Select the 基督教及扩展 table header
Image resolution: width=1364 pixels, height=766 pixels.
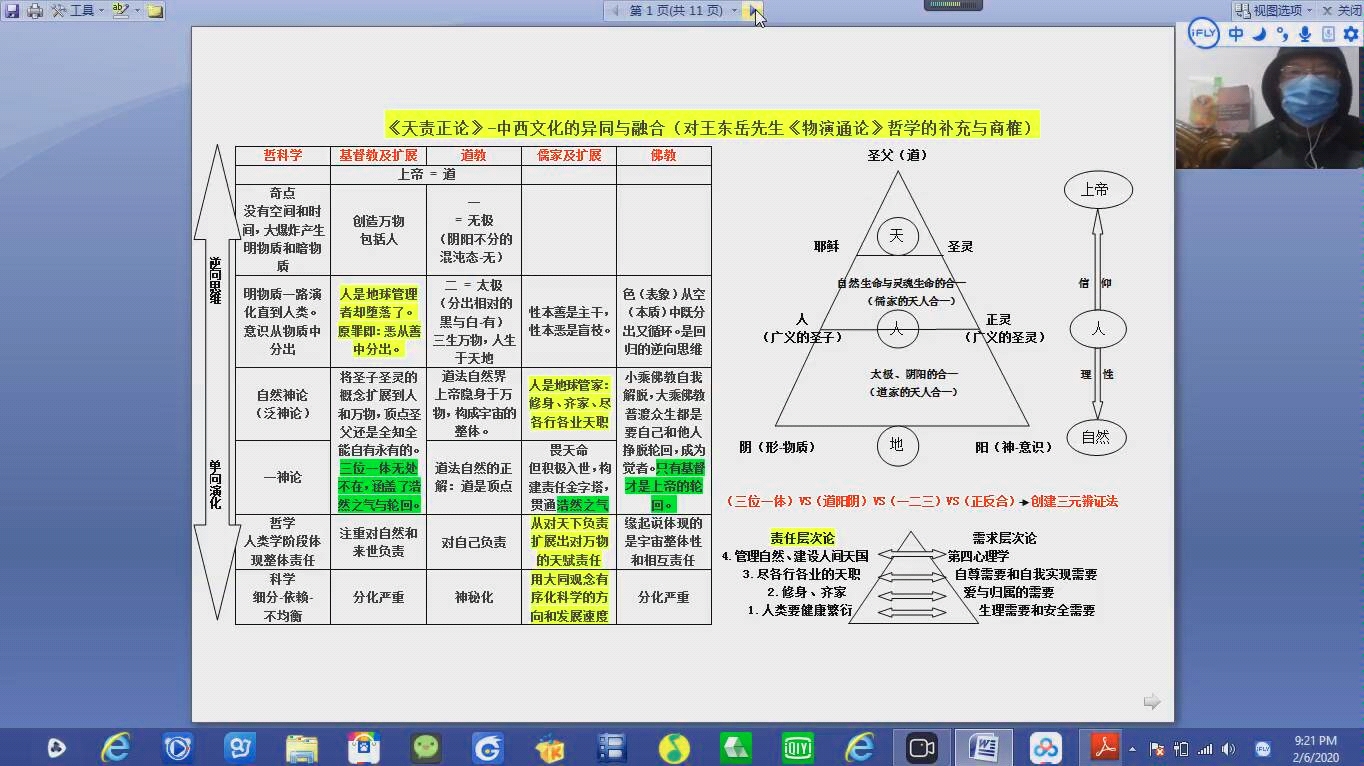coord(378,156)
